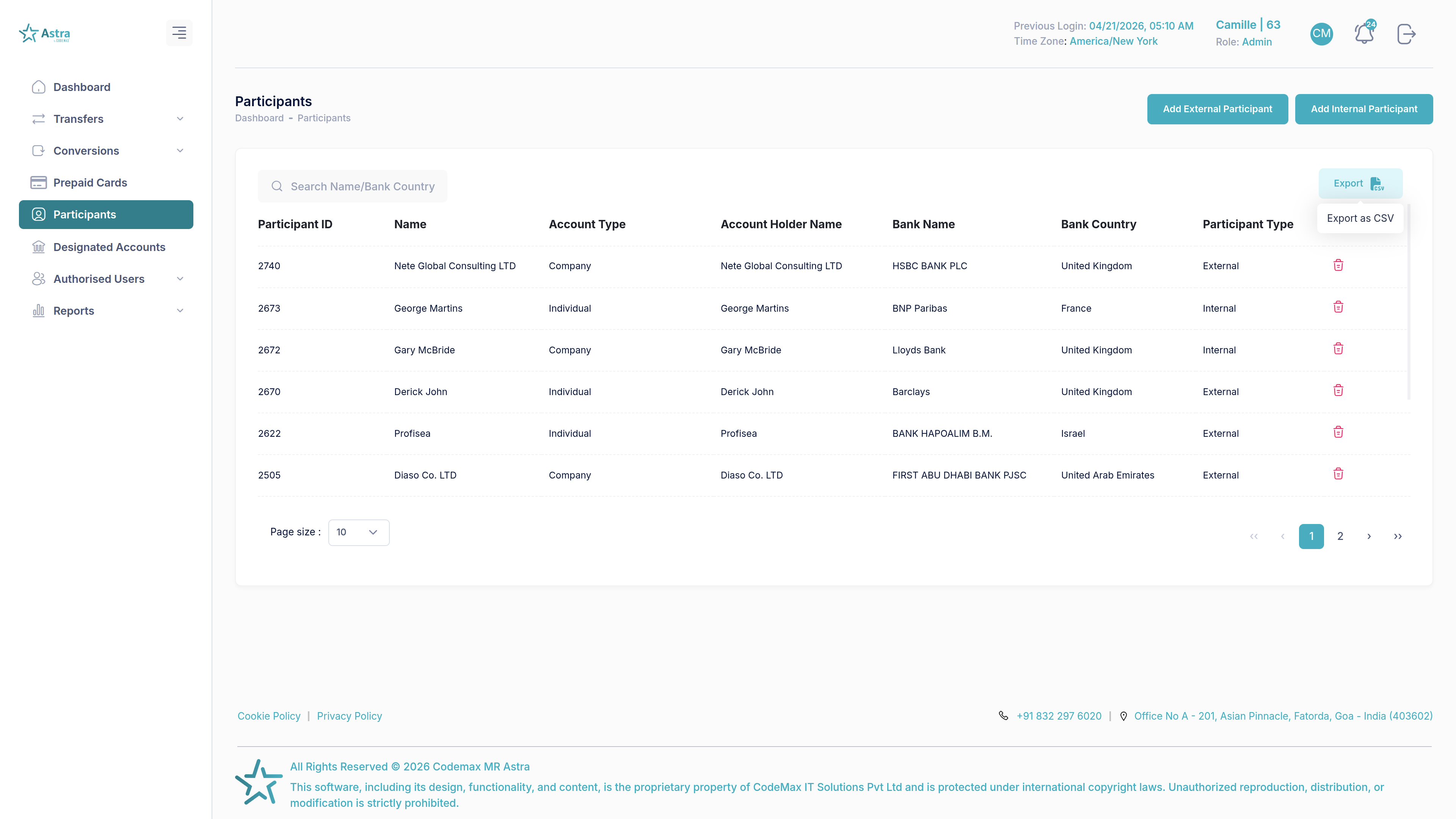This screenshot has height=819, width=1456.
Task: Click the Dashboard home icon
Action: (x=38, y=87)
